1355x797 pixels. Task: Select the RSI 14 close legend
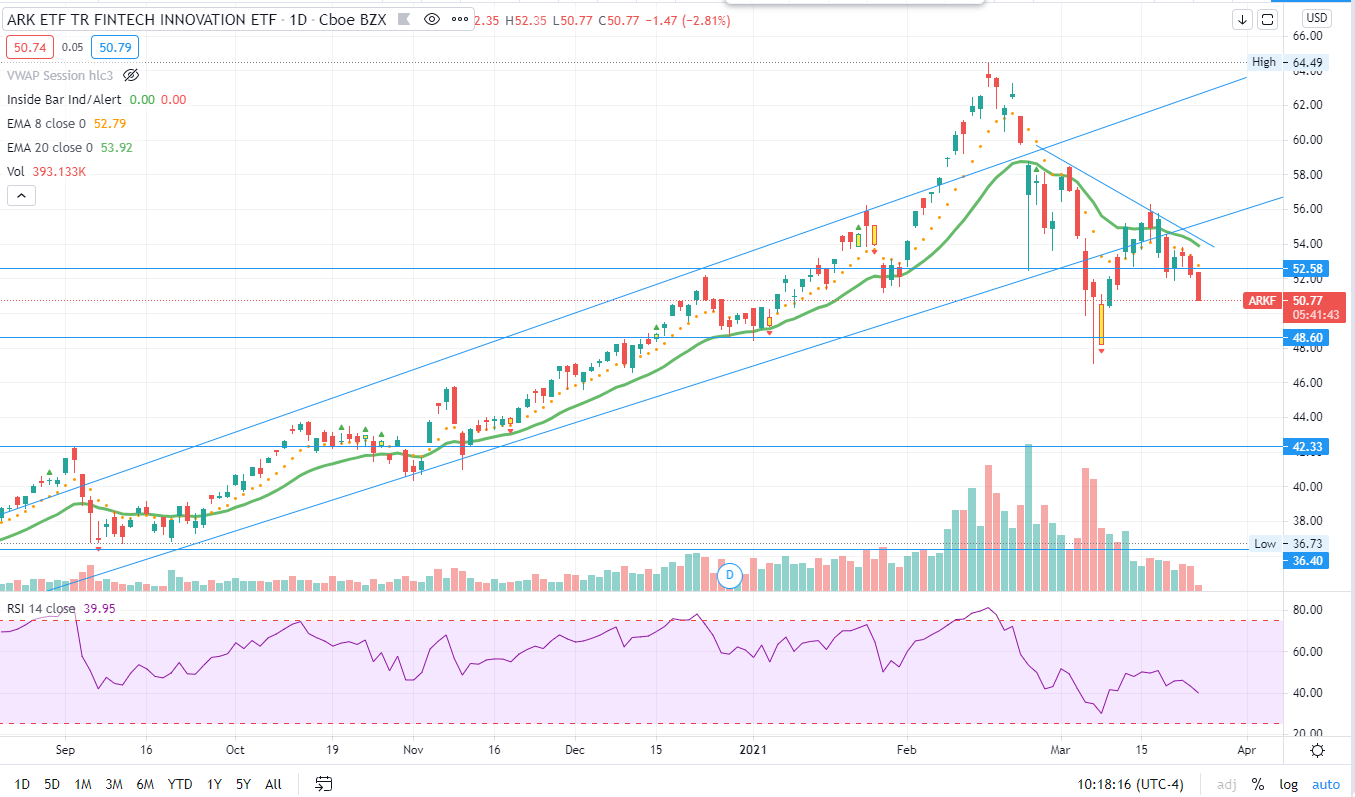41,609
